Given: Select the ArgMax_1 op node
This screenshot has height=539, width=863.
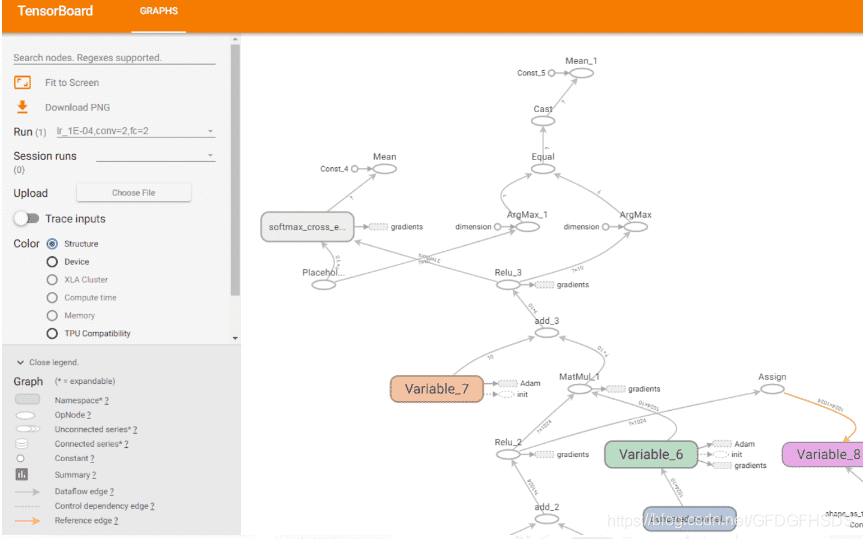Looking at the screenshot, I should [527, 226].
